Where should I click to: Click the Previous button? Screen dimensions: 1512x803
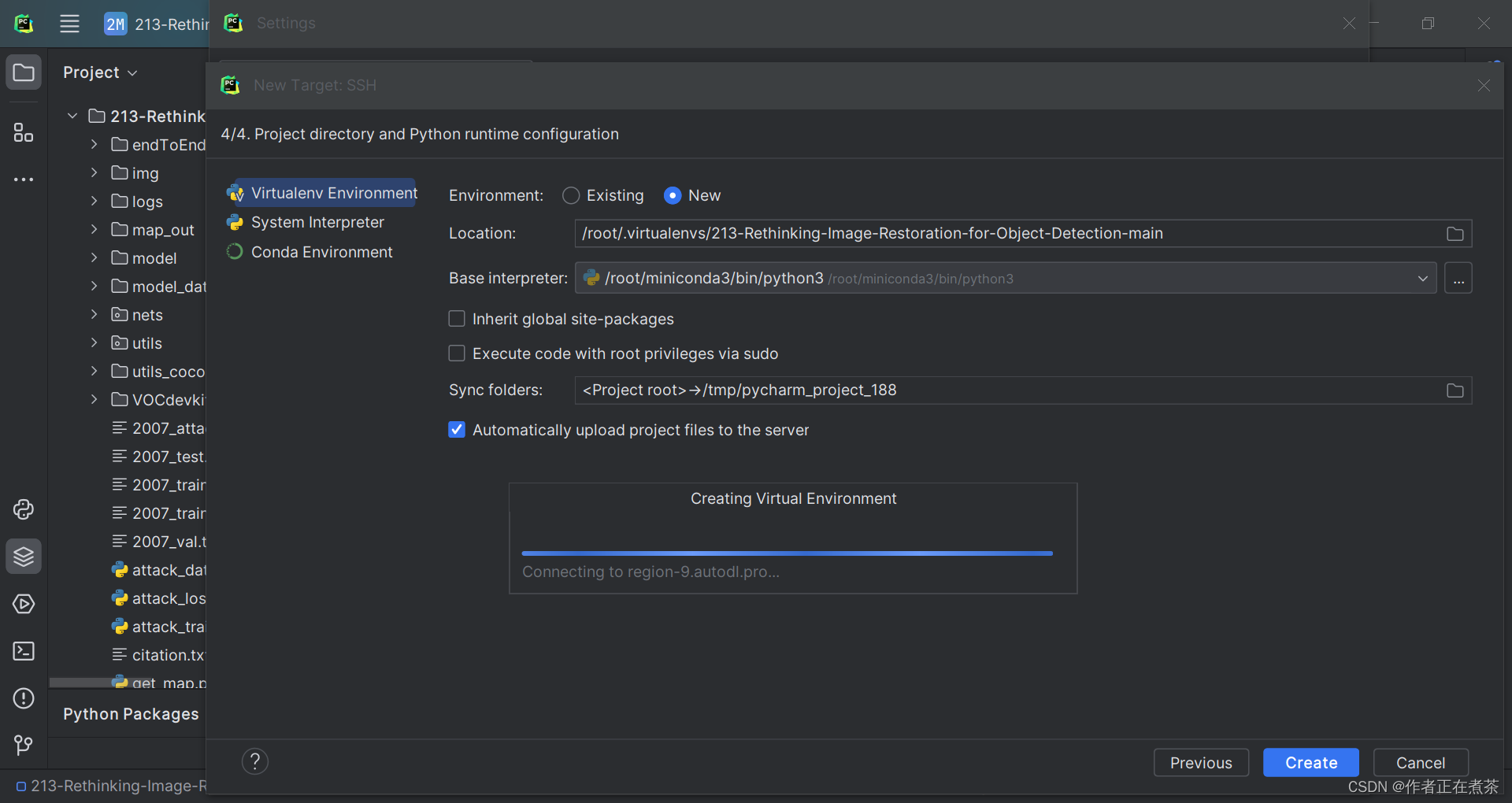tap(1201, 762)
